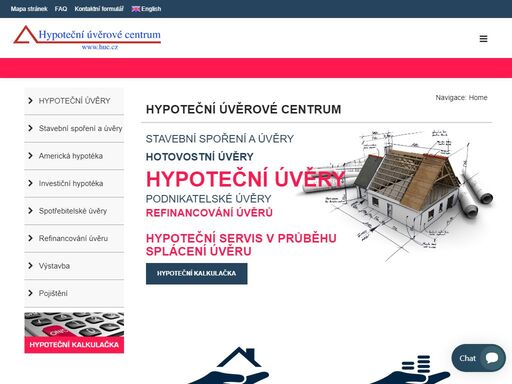The height and width of the screenshot is (384, 512).
Task: Expand the chevron next to Spotřebitelské úvěry
Action: coord(30,211)
